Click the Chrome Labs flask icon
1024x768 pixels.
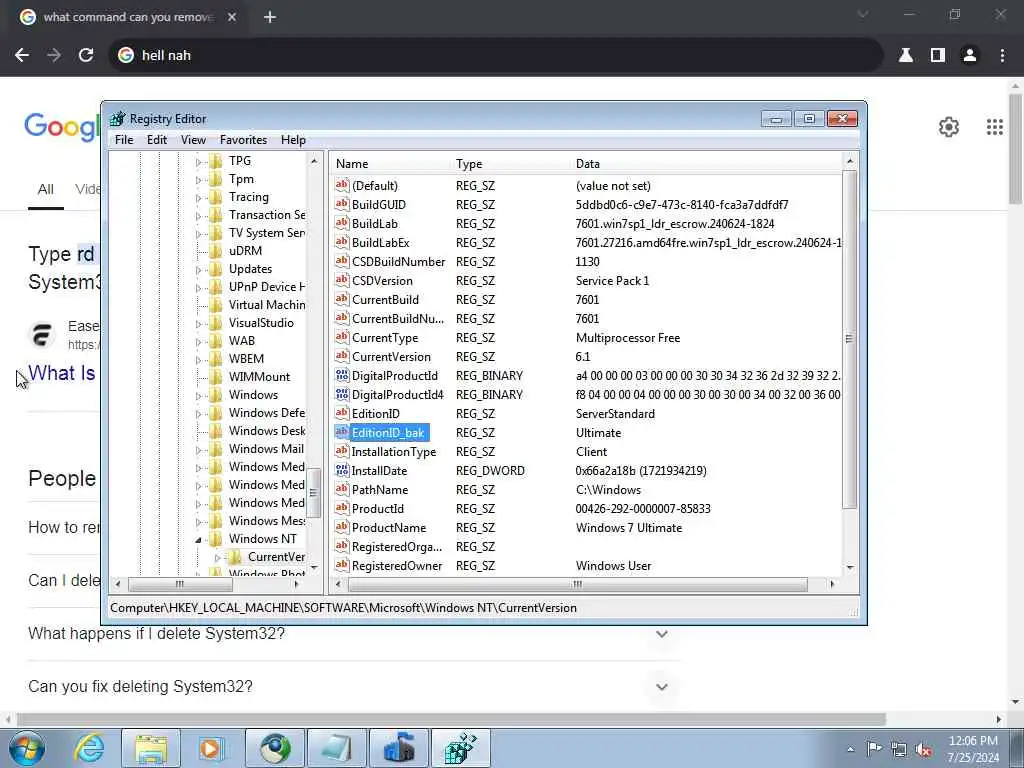[906, 56]
